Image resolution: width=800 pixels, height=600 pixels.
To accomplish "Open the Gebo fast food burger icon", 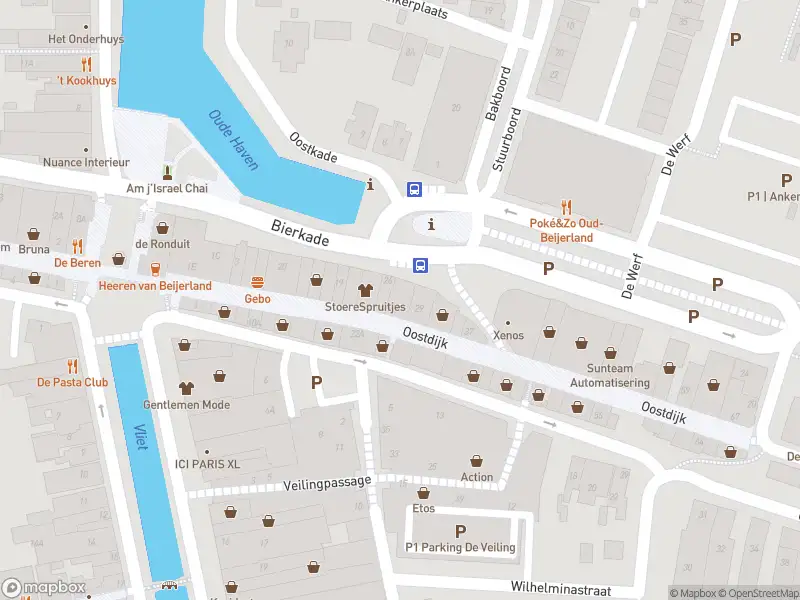I will 257,282.
